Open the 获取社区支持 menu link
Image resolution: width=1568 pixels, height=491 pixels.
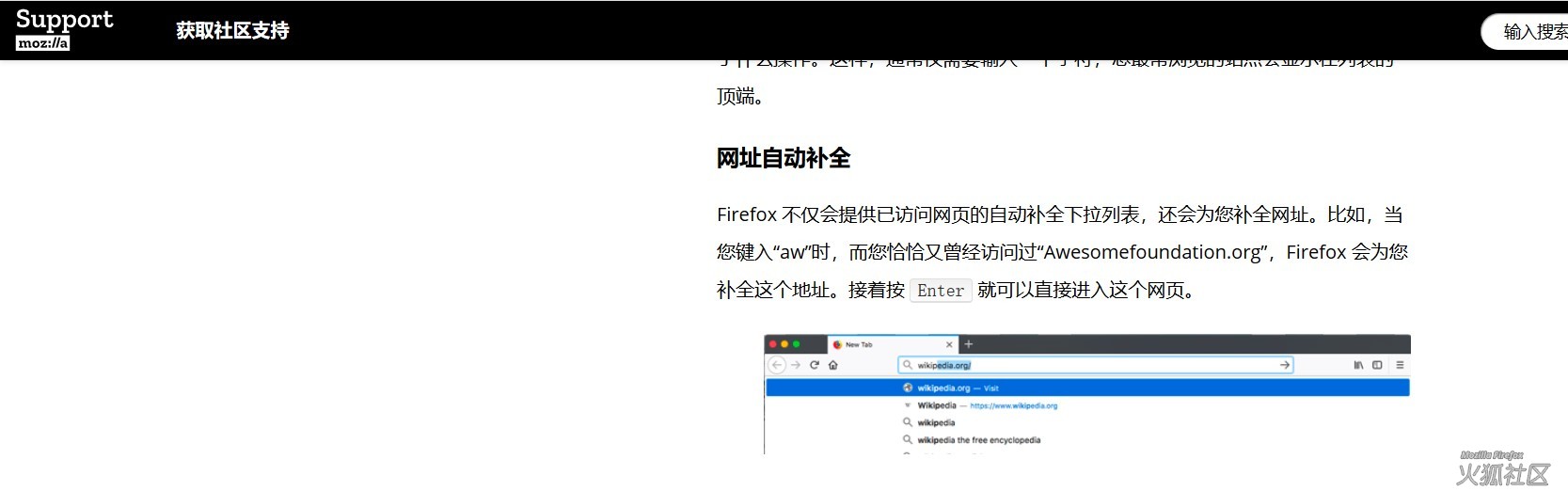coord(232,30)
